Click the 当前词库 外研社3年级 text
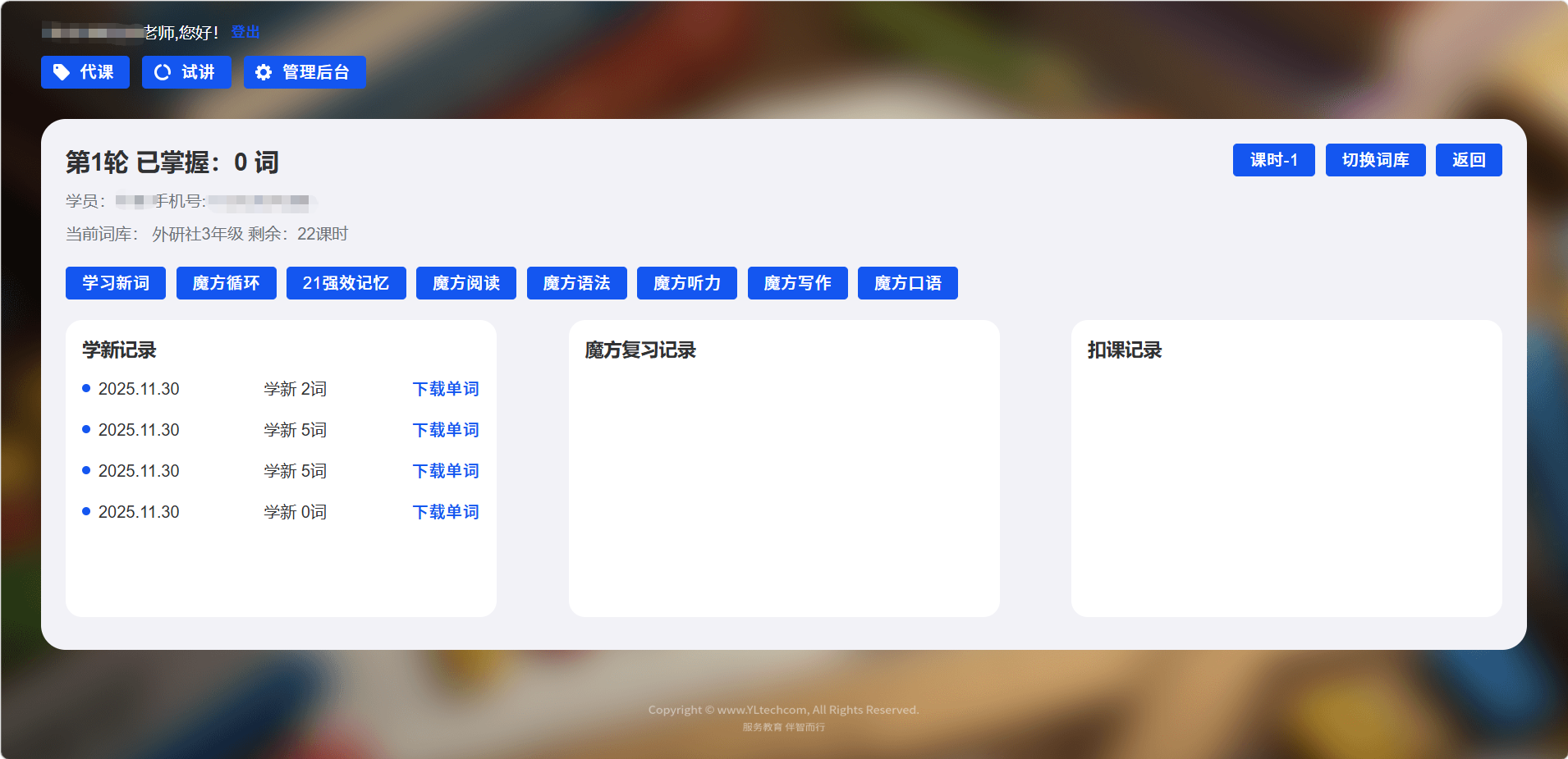1568x759 pixels. (x=155, y=234)
